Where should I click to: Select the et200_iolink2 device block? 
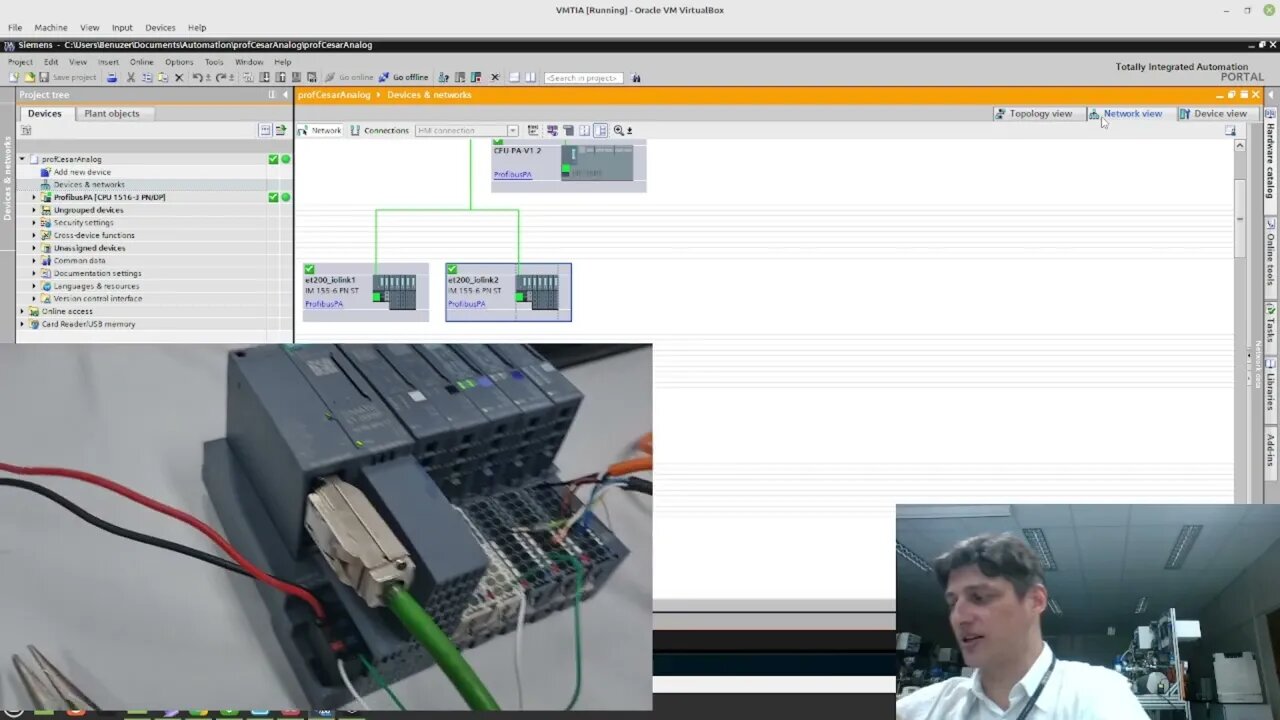[x=508, y=292]
